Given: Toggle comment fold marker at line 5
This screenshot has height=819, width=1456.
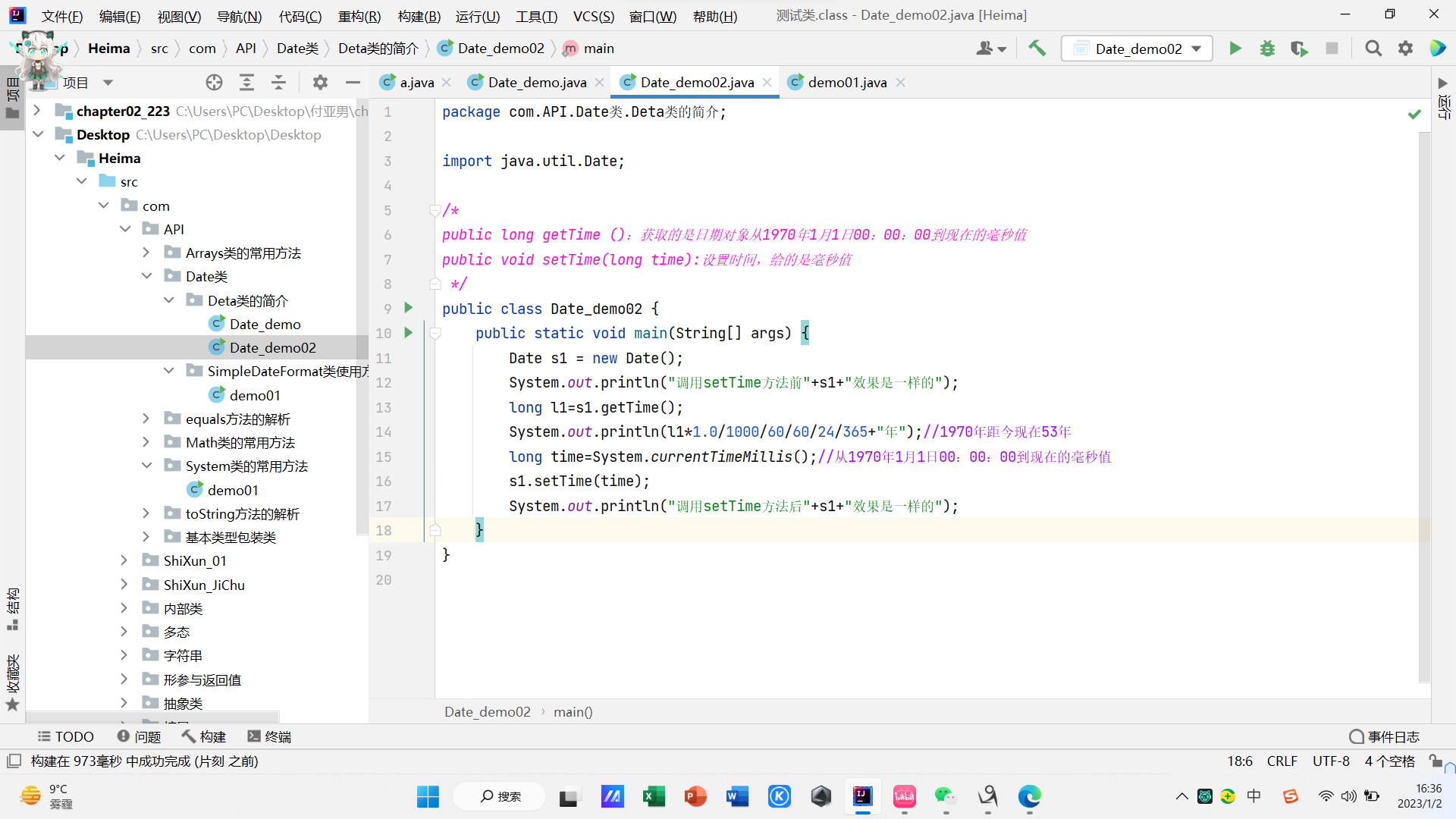Looking at the screenshot, I should (x=435, y=210).
